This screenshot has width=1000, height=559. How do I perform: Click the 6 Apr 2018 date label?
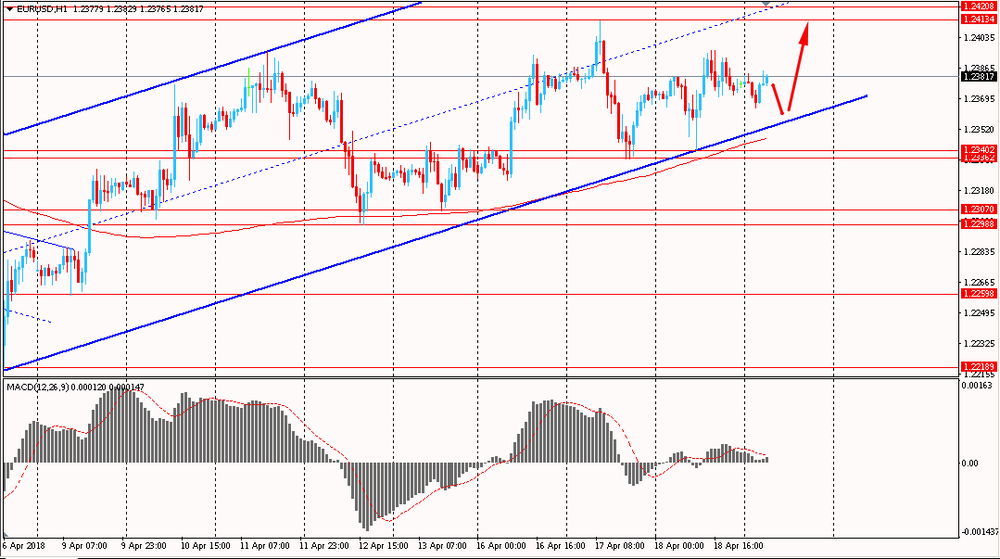24,546
